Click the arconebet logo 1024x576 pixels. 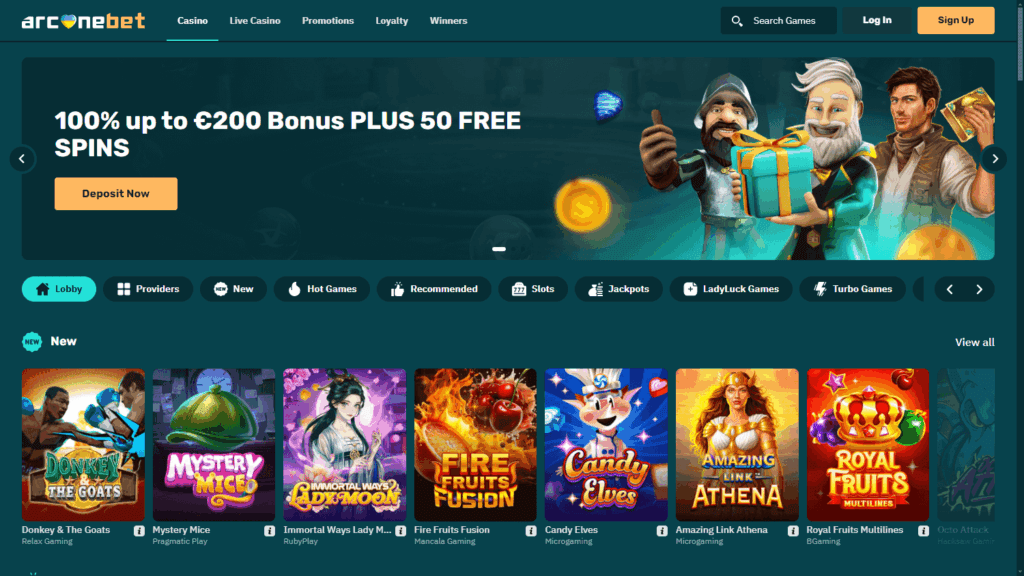coord(83,21)
